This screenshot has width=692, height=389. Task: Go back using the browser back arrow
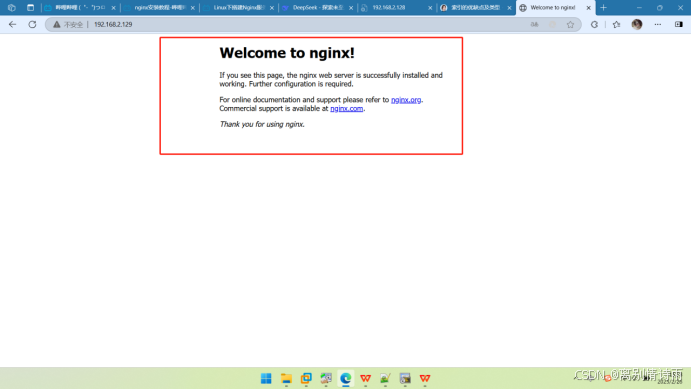(x=12, y=25)
